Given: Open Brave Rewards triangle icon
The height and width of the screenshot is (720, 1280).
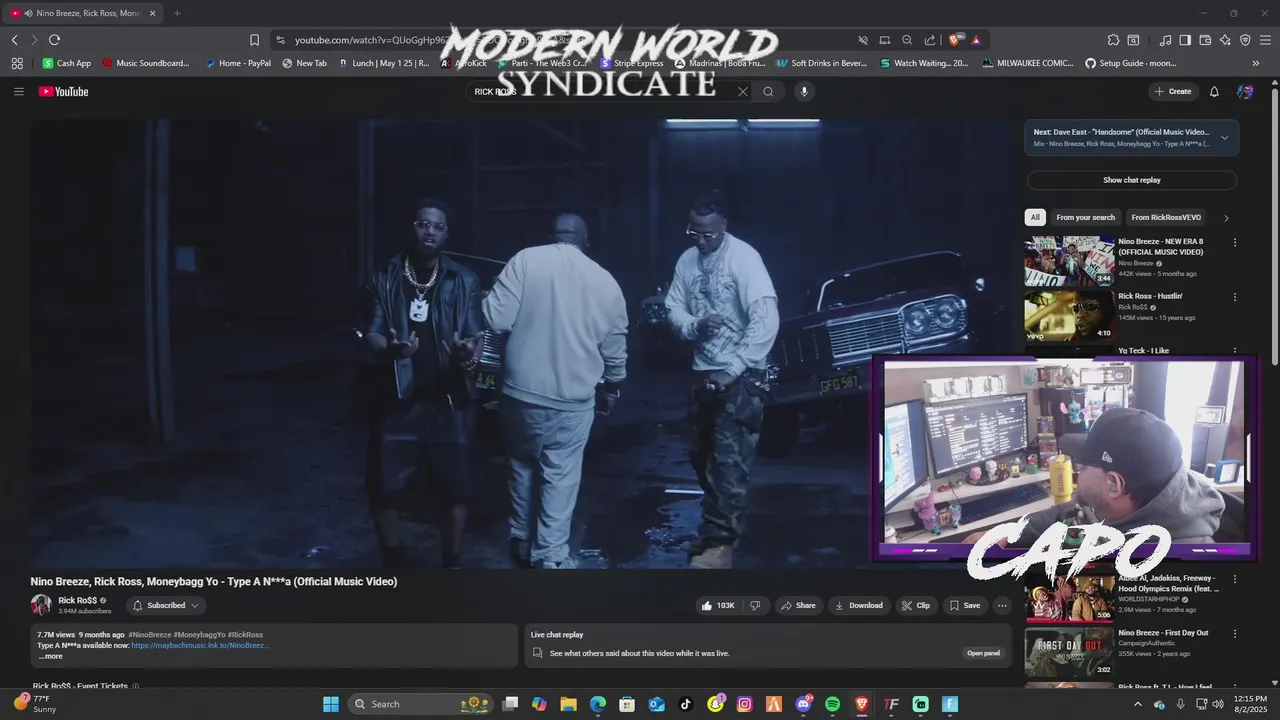Looking at the screenshot, I should point(976,40).
